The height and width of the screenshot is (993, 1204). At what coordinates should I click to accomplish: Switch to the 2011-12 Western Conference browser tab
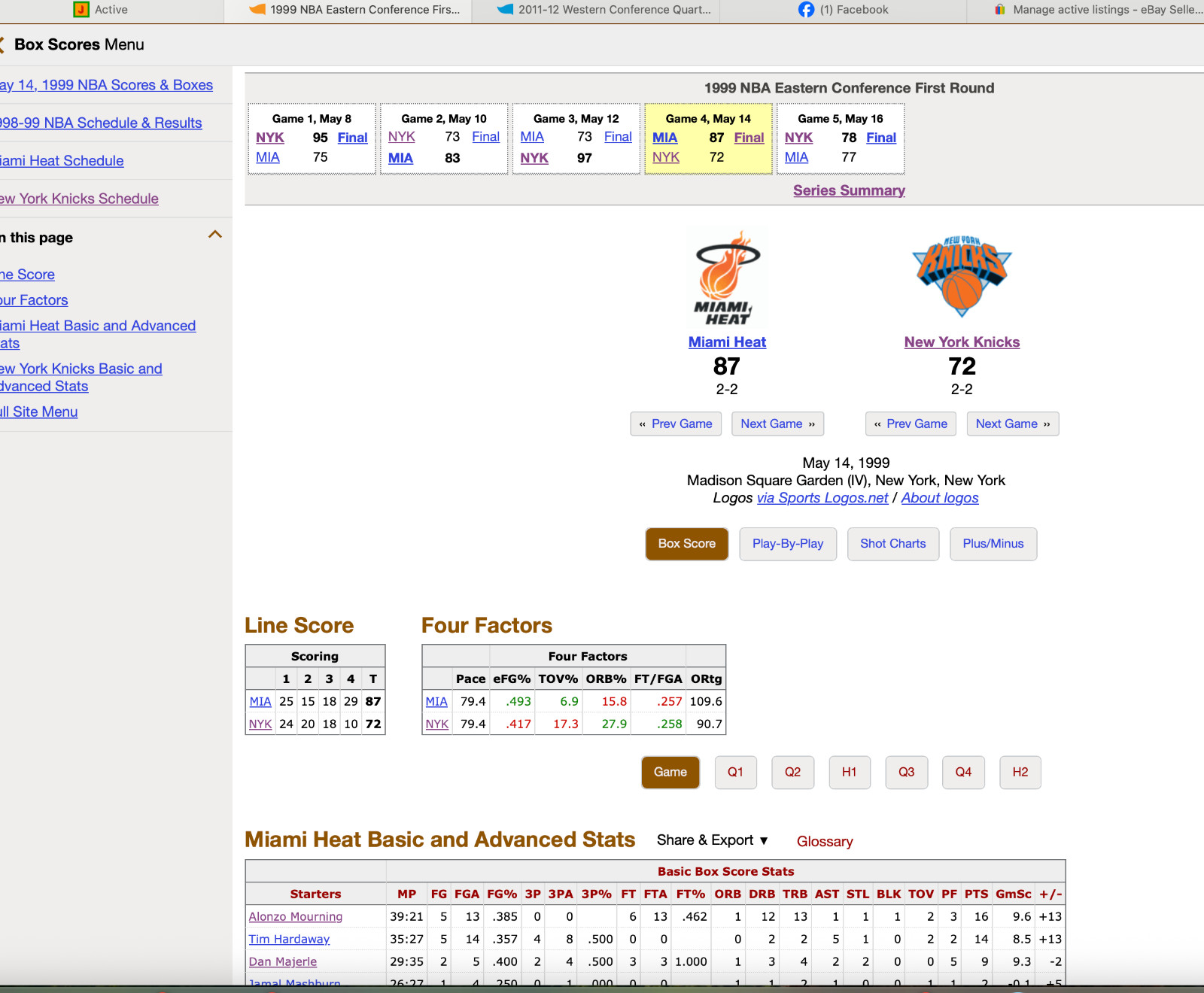point(596,11)
